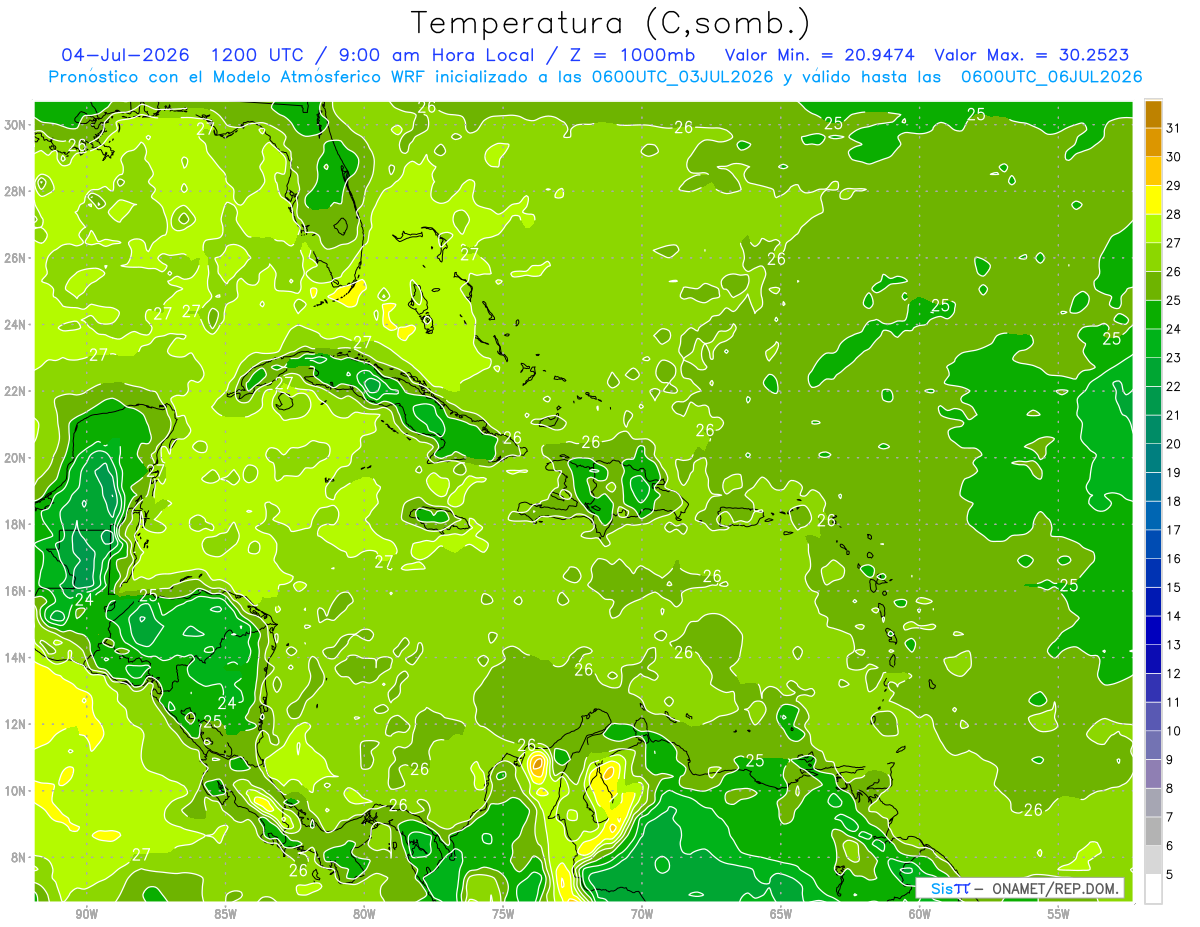Click the 26N latitude label
Screen dimensions: 1200x927
15,258
